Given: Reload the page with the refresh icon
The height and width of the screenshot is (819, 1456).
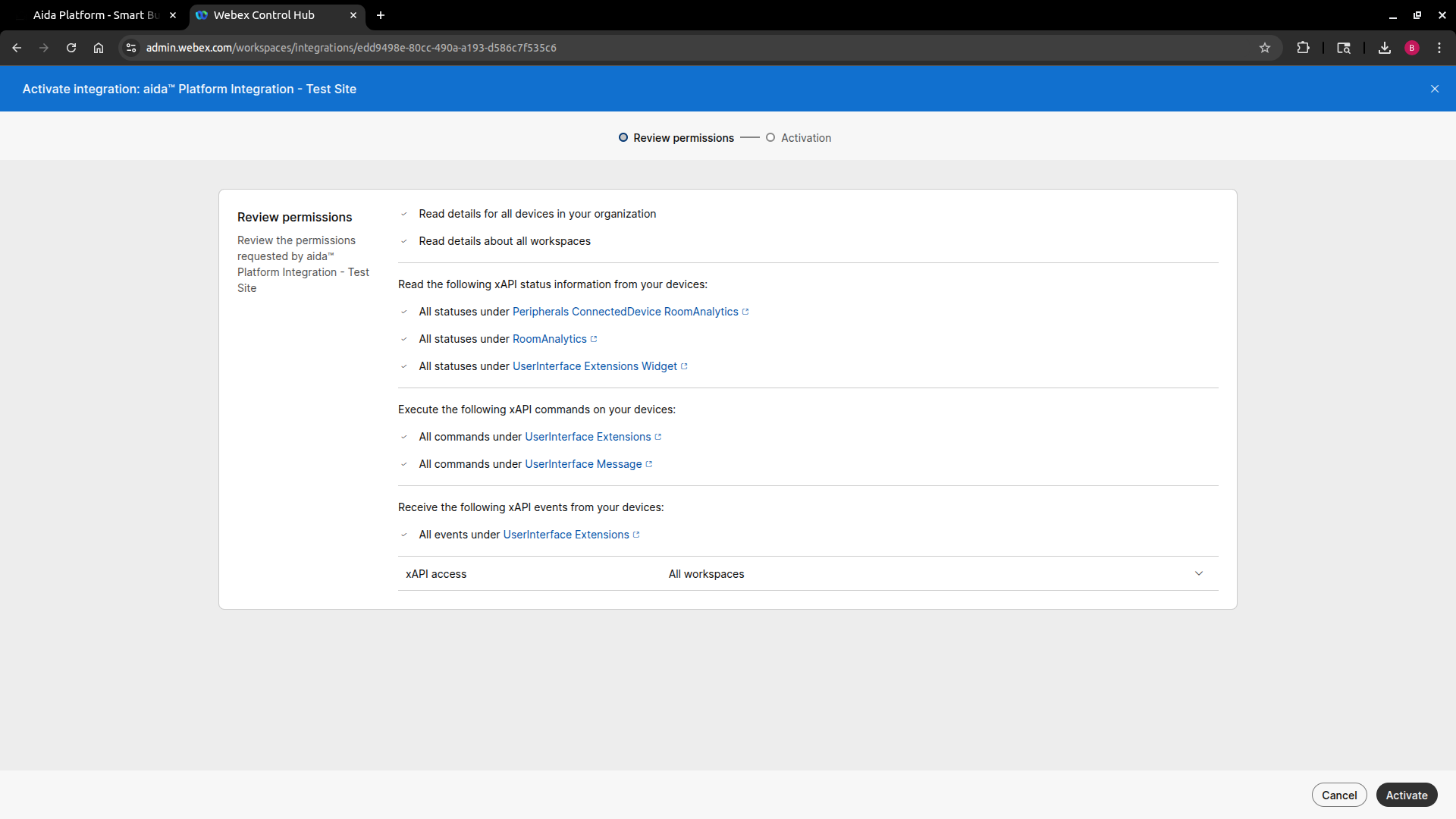Looking at the screenshot, I should (71, 48).
